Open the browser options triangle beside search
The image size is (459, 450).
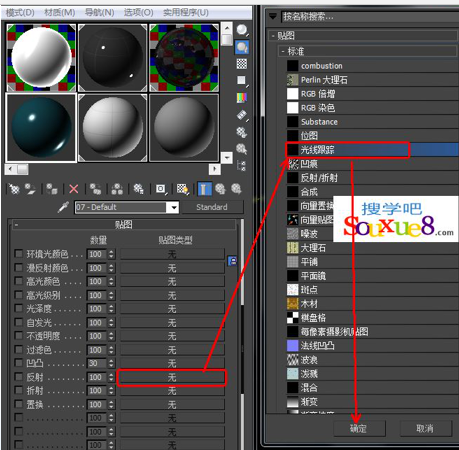pyautogui.click(x=273, y=16)
